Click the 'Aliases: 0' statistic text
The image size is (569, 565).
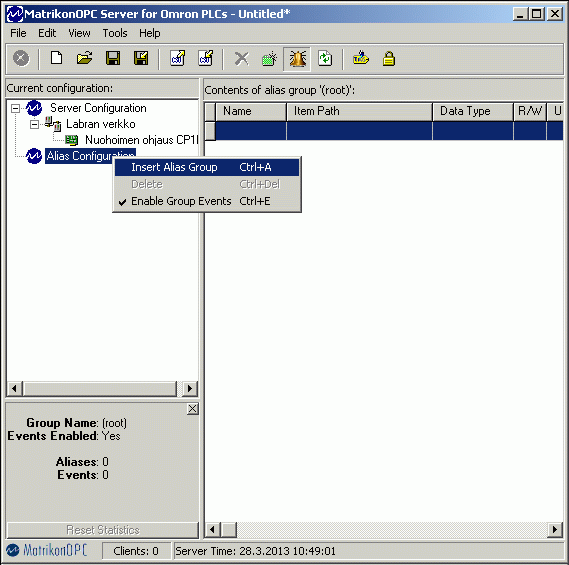(82, 462)
